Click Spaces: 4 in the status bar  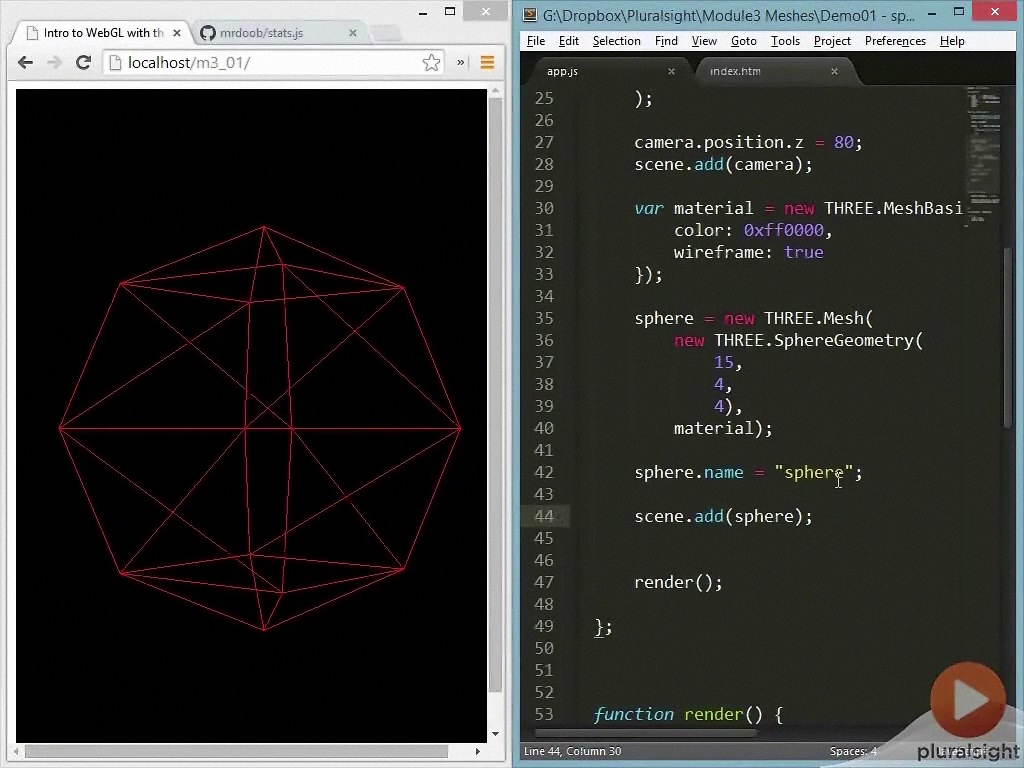pos(853,751)
